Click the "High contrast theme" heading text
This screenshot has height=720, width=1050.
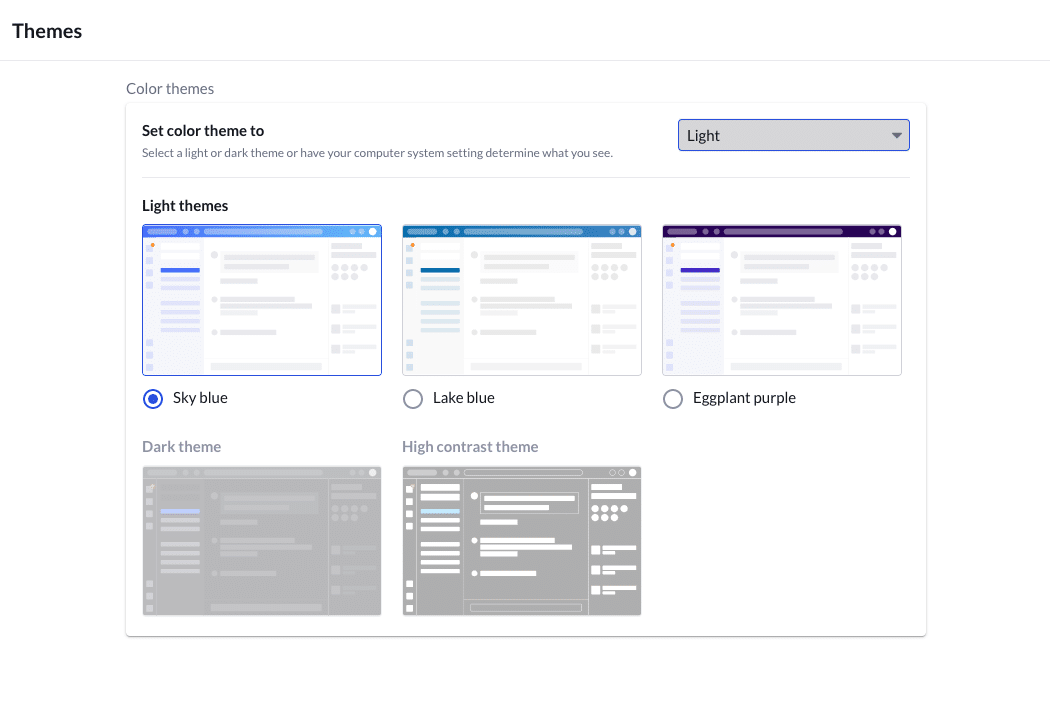click(470, 447)
